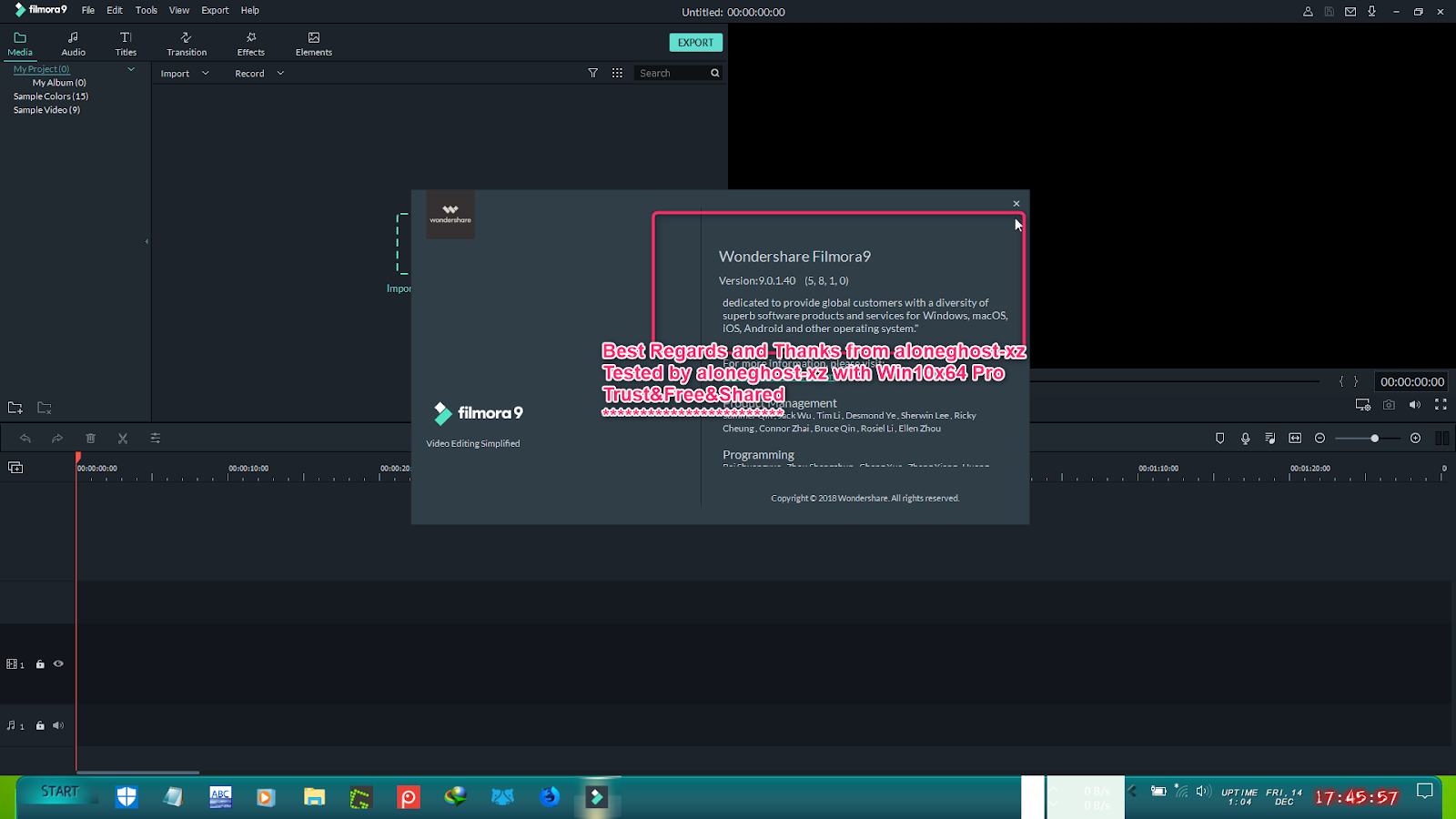The height and width of the screenshot is (819, 1456).
Task: Click the preview volume speaker icon
Action: [x=1414, y=405]
